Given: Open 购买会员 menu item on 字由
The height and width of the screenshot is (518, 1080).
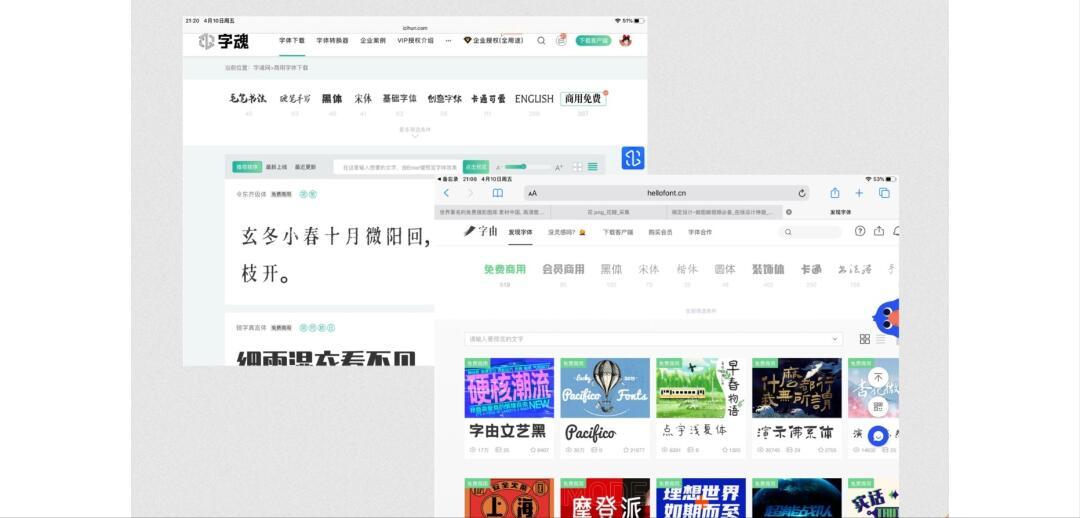Looking at the screenshot, I should 660,232.
